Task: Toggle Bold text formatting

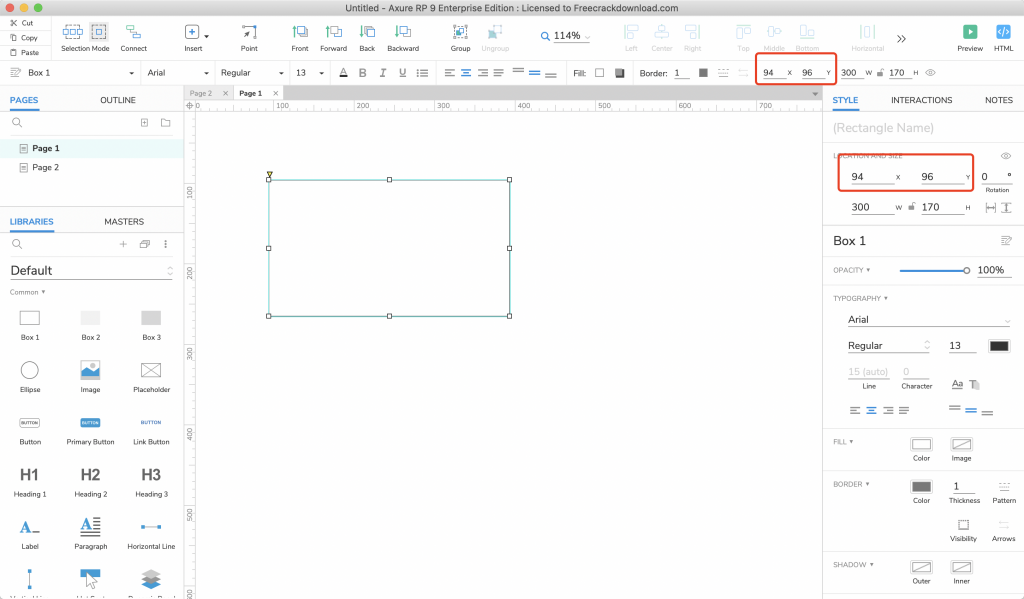Action: point(363,73)
